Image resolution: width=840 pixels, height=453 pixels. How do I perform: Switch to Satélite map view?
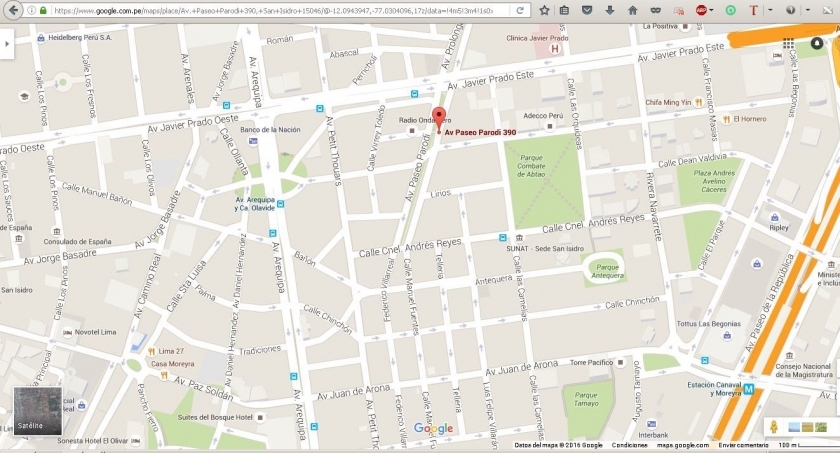pos(30,411)
